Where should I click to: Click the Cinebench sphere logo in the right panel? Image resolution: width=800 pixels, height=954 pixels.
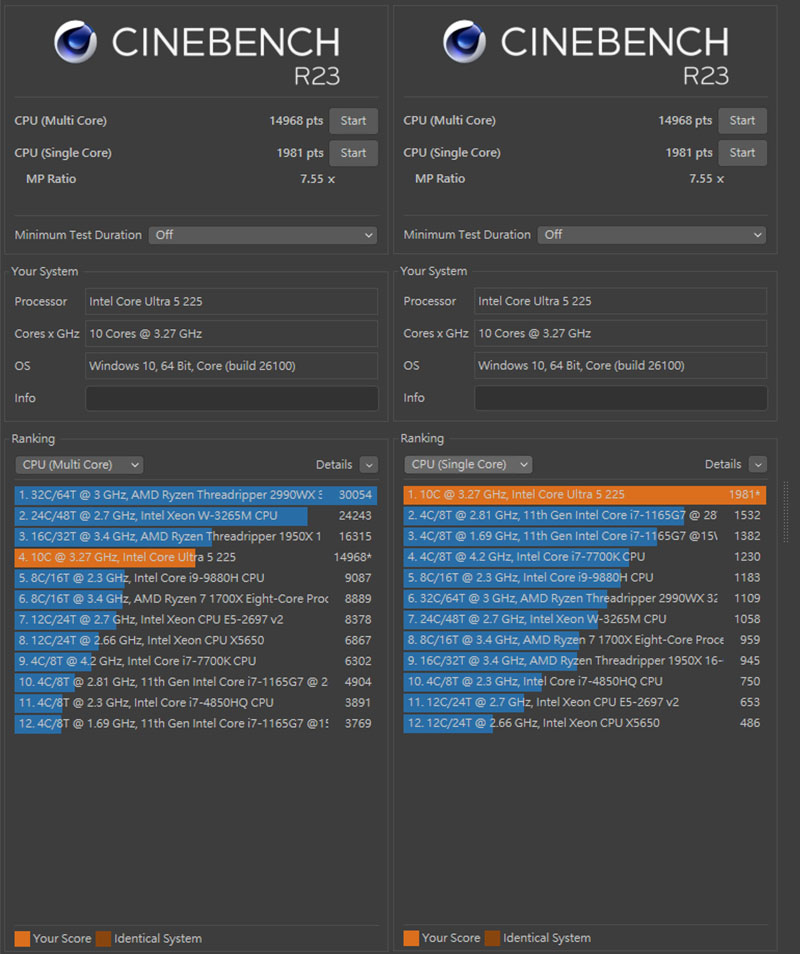point(465,43)
